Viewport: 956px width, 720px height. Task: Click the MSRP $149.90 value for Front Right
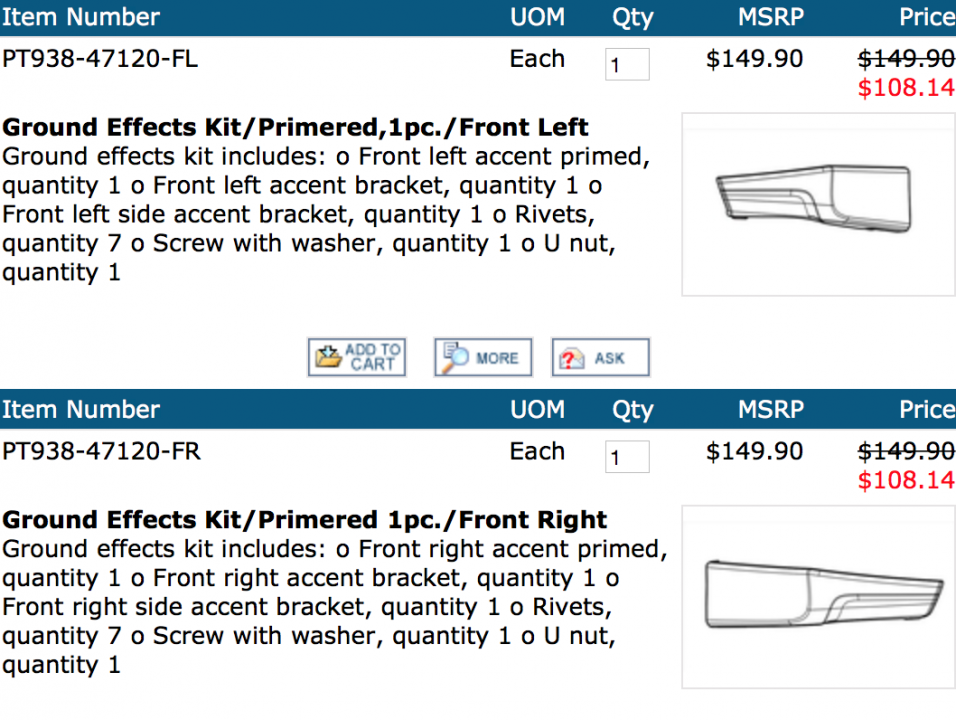point(754,452)
